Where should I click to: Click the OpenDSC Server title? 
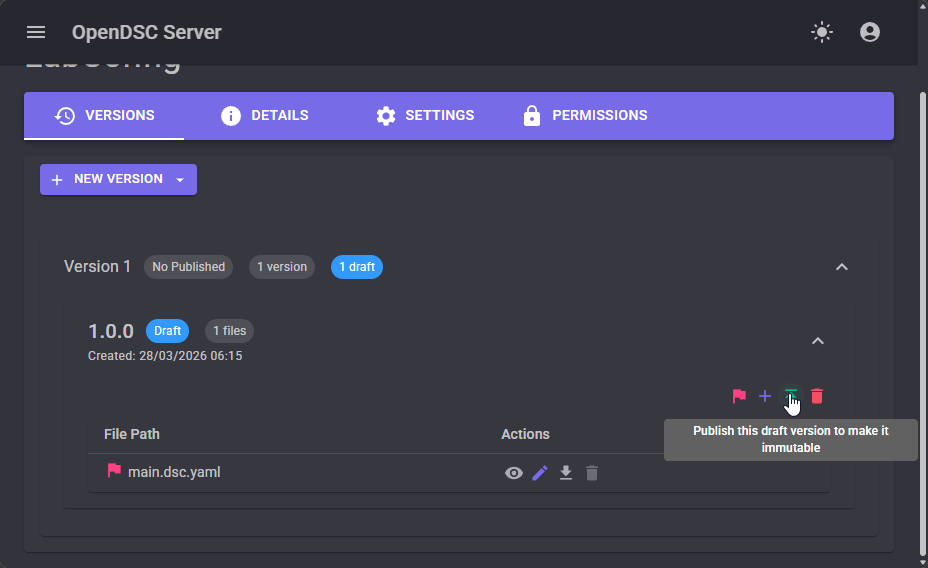point(147,32)
